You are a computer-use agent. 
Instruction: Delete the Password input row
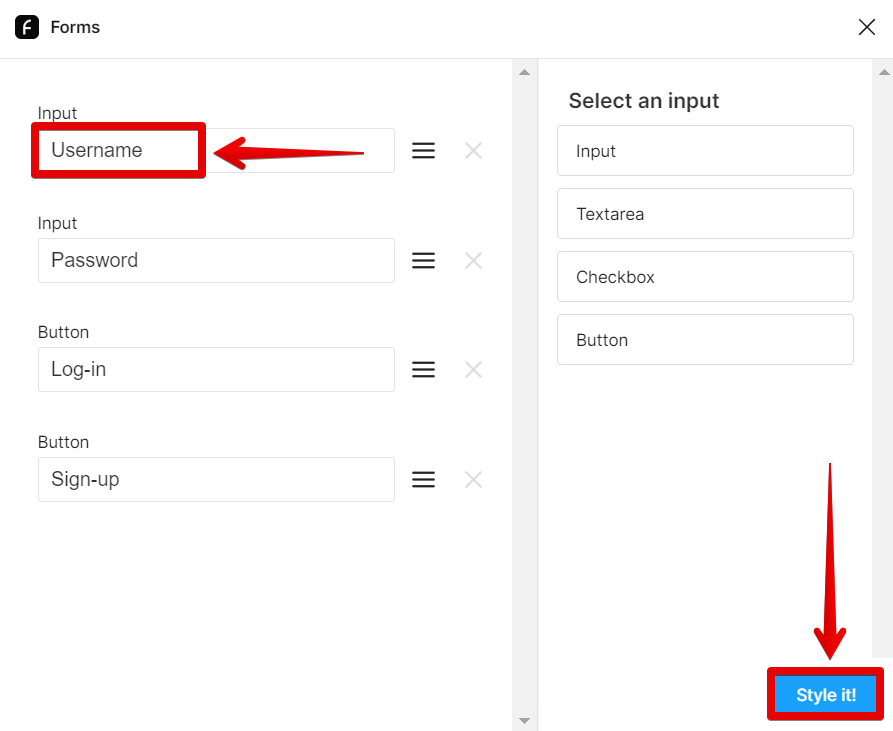(x=474, y=260)
